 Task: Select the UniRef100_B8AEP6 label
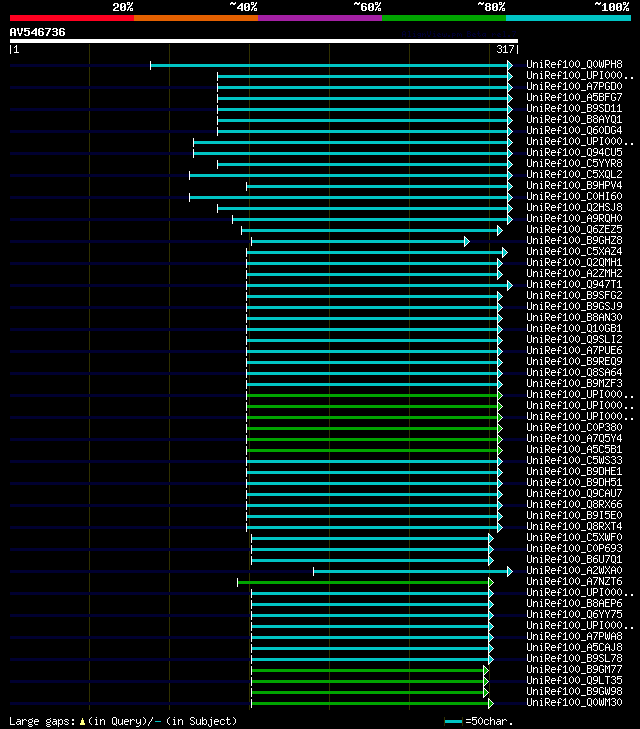(574, 603)
